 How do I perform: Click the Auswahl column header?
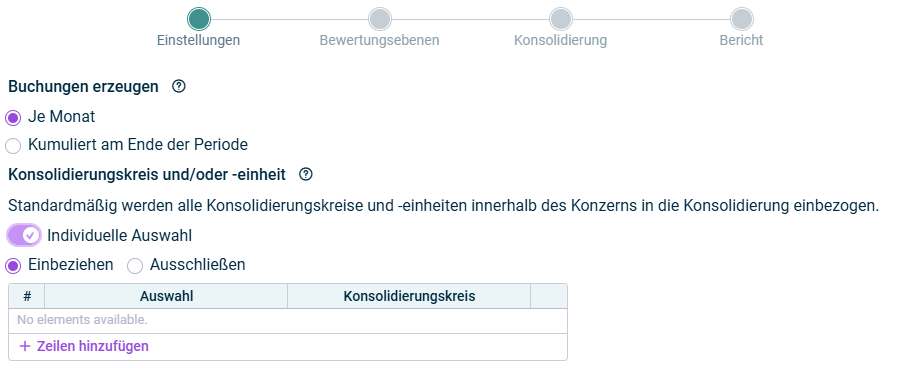click(166, 296)
